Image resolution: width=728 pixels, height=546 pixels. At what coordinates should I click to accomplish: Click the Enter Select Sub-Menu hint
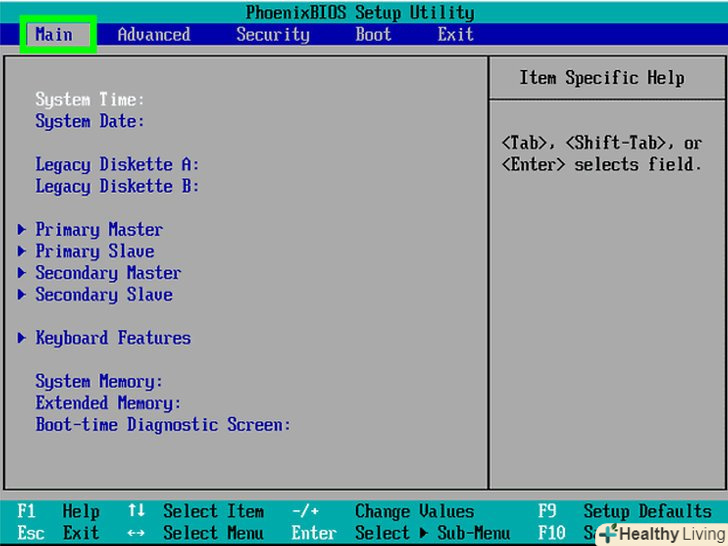[400, 533]
